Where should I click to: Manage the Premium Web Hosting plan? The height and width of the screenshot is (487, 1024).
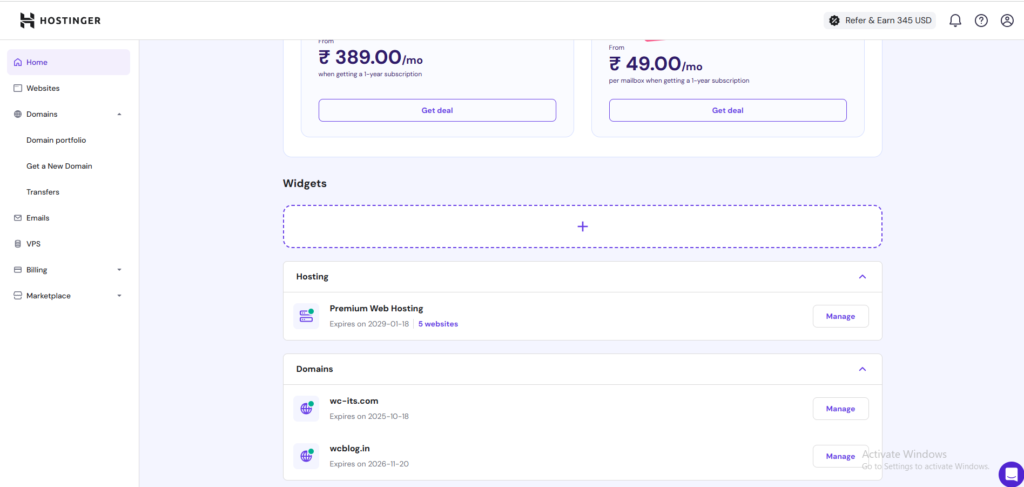840,316
